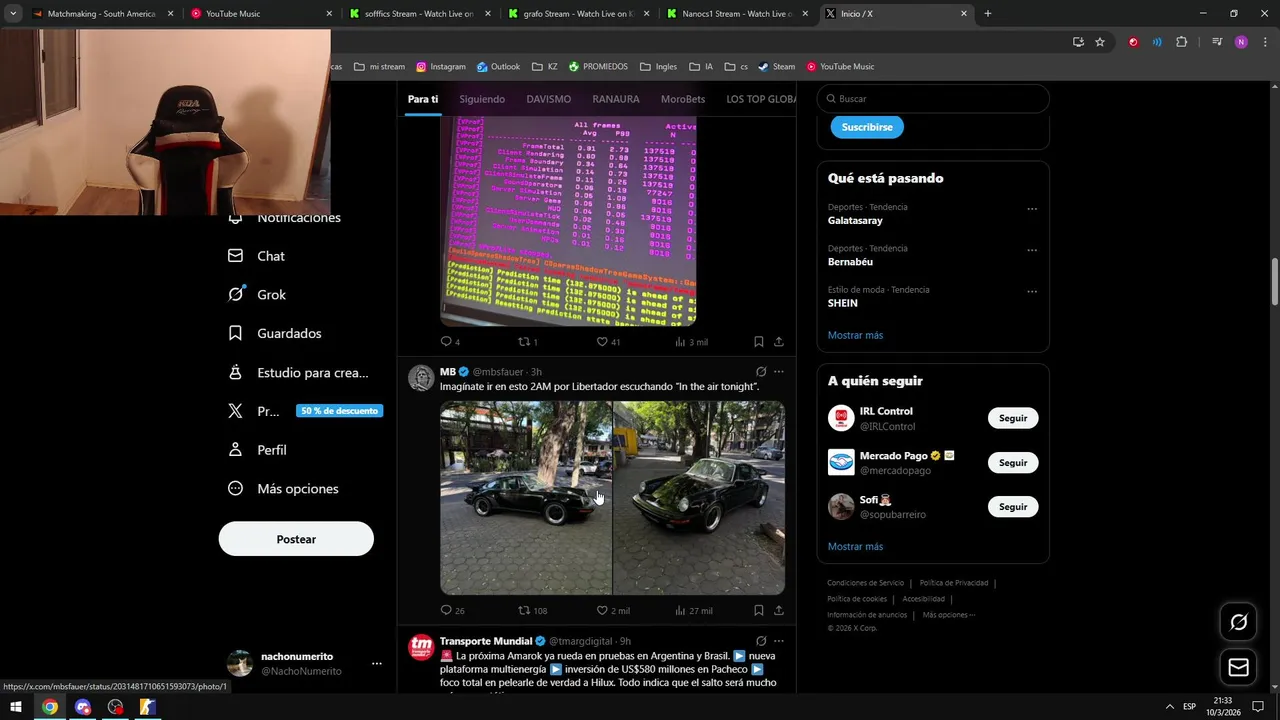
Task: Follow Mercado Pago
Action: point(1013,463)
